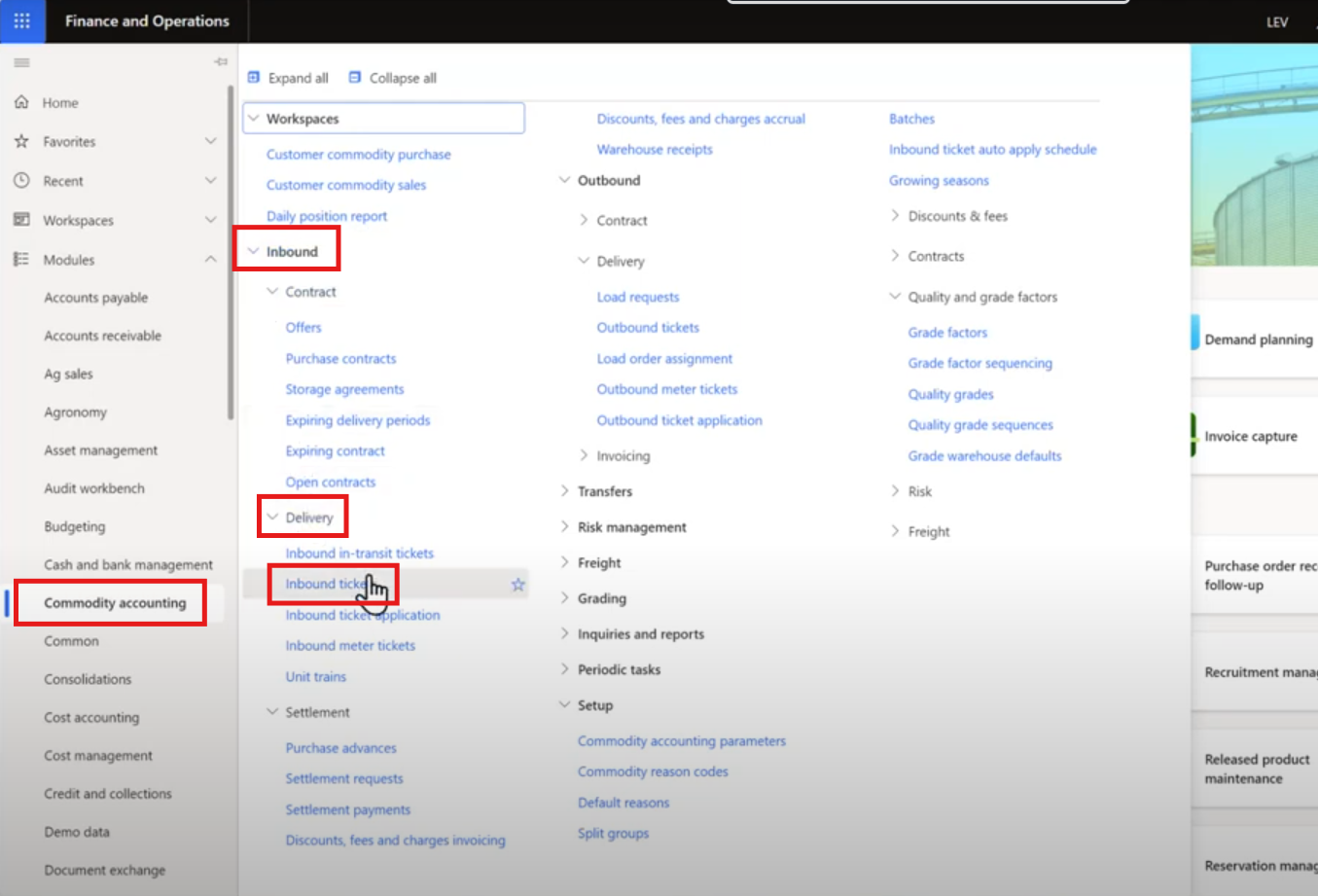Expand the Transfers section
Viewport: 1318px width, 896px height.
pyautogui.click(x=564, y=491)
